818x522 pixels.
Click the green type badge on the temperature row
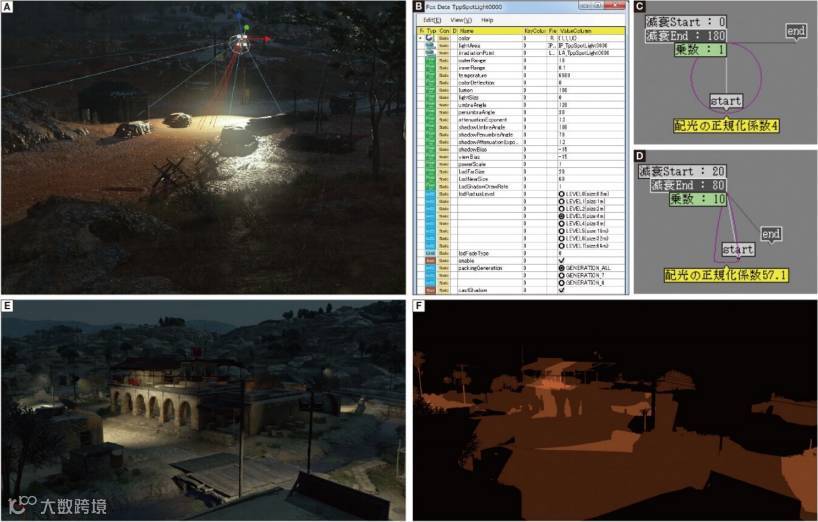point(430,75)
